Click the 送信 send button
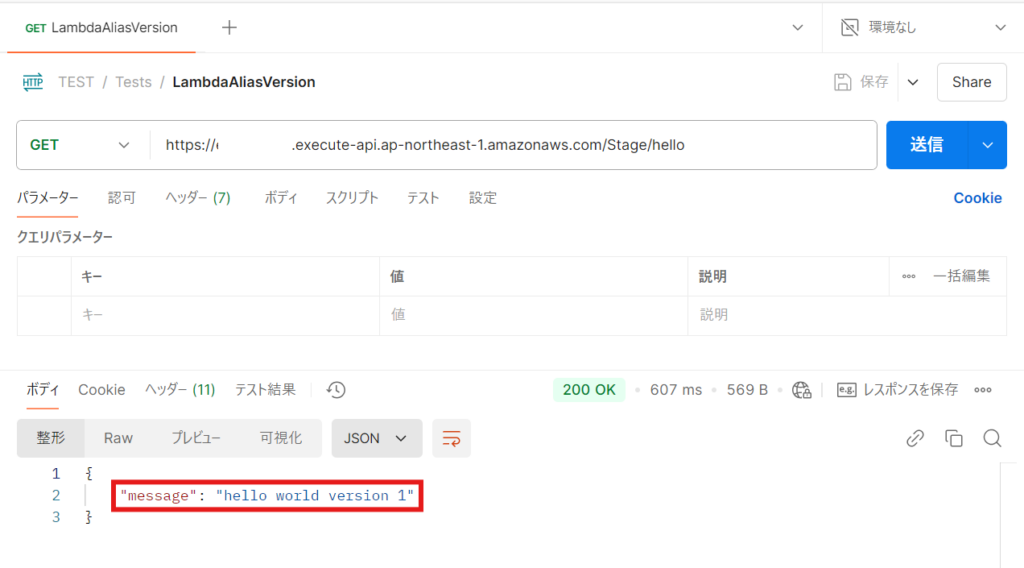Image resolution: width=1024 pixels, height=568 pixels. [x=927, y=145]
